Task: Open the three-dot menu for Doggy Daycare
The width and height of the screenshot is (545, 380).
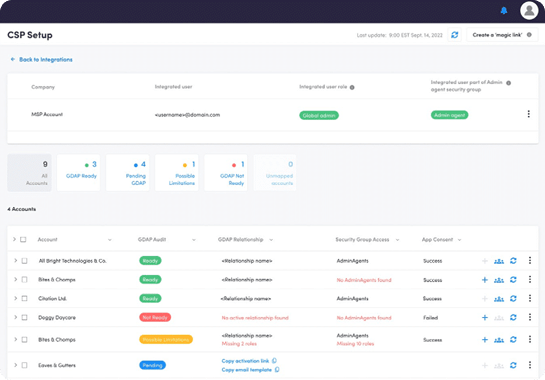Action: pyautogui.click(x=530, y=317)
